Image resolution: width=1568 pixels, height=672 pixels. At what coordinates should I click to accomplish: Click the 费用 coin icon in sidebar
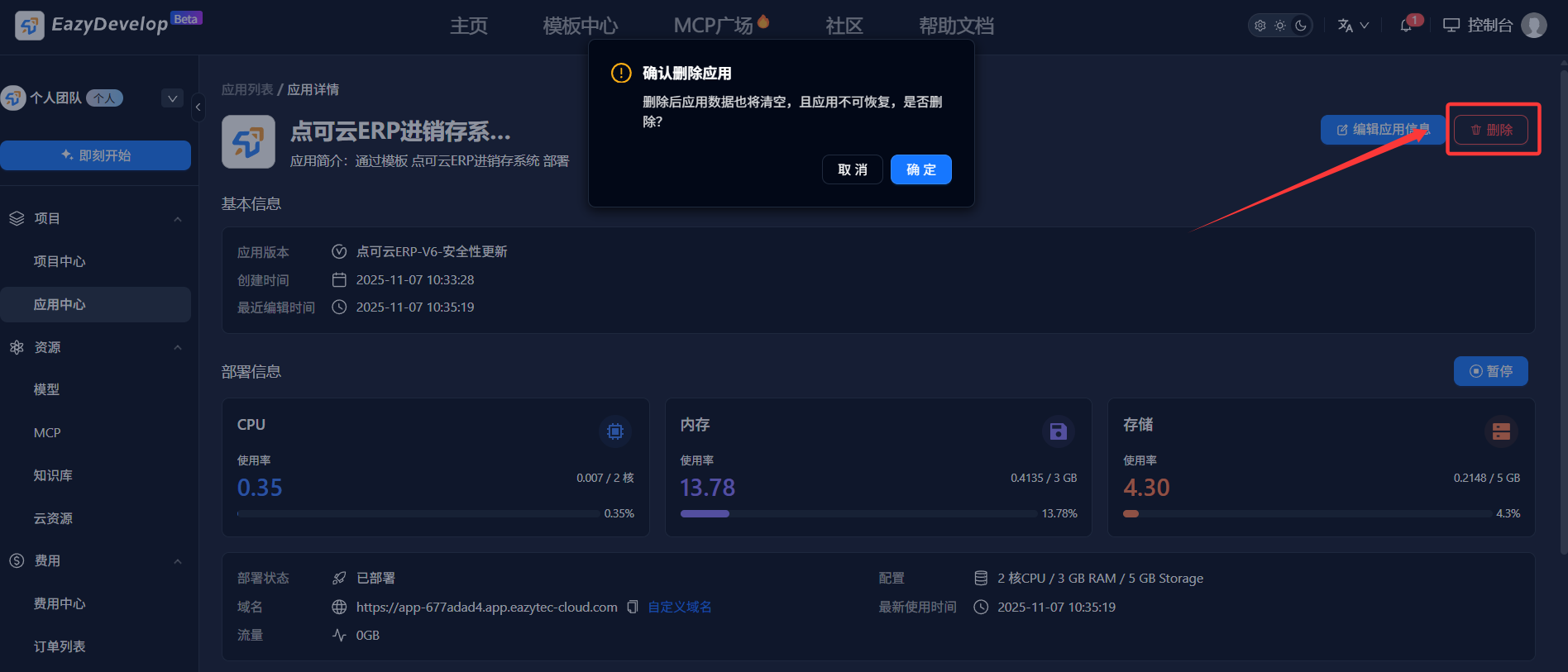[17, 561]
